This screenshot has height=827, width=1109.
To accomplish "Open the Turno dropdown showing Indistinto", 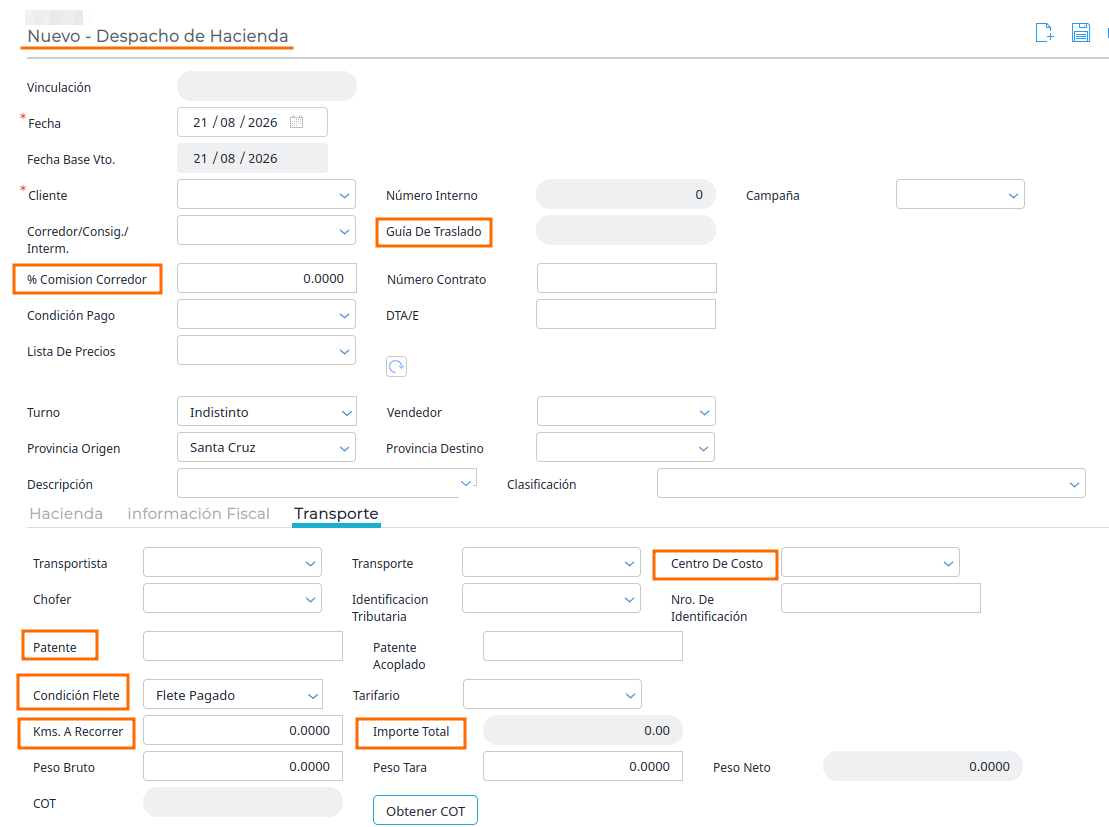I will [x=267, y=412].
